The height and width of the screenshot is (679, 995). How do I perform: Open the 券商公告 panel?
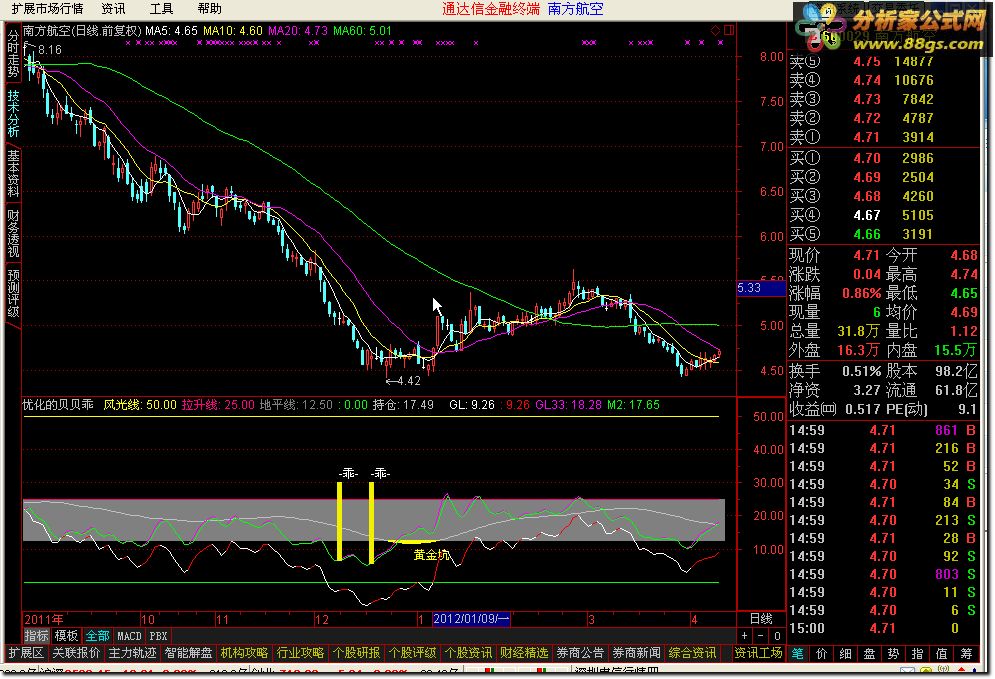click(580, 653)
